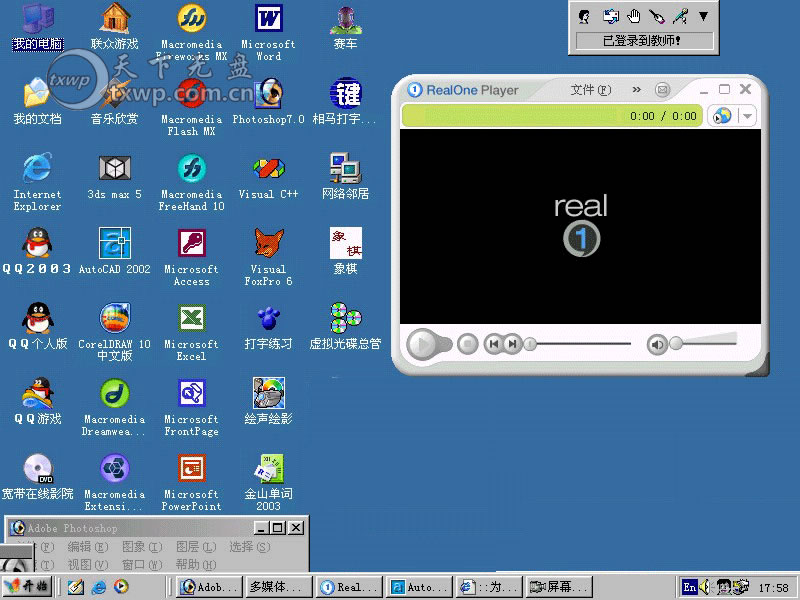Click the RealOne Player stop button
800x600 pixels.
coord(467,344)
